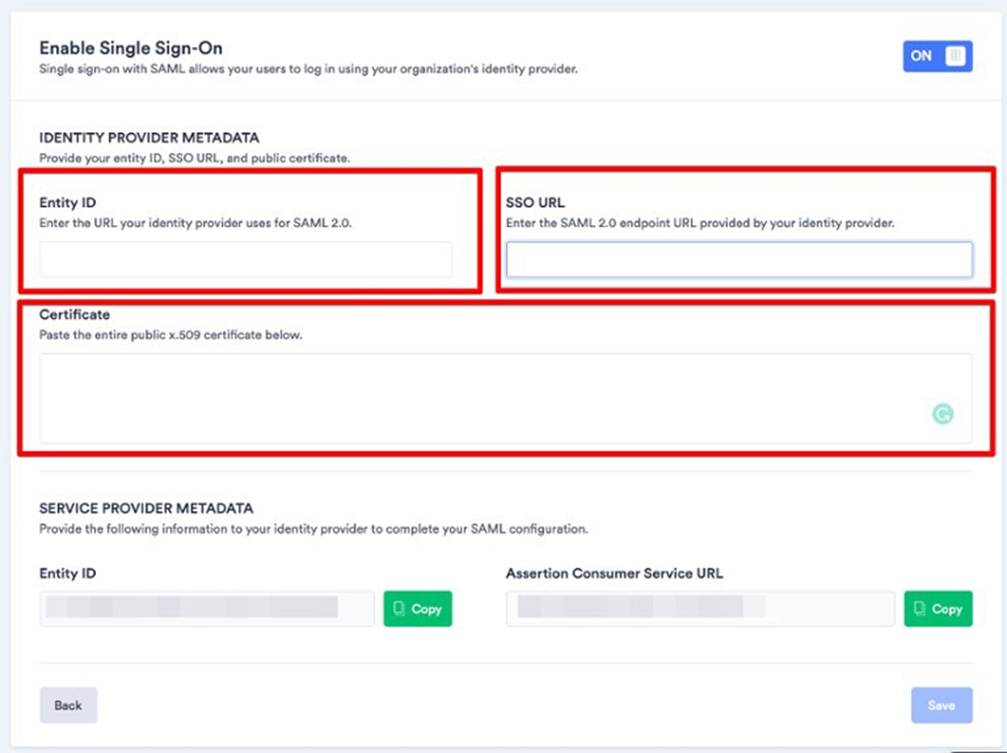Screen dimensions: 1007x753
Task: Click the Certificate label
Action: 74,315
